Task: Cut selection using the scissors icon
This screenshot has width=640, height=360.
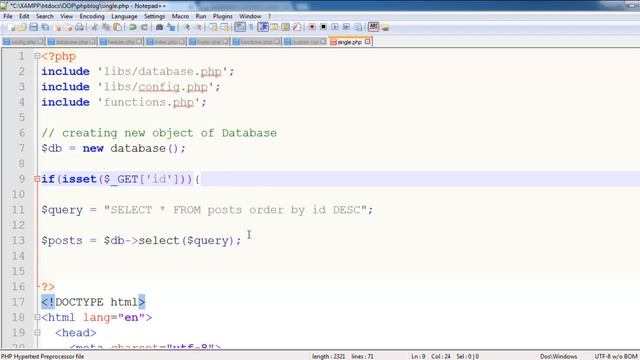Action: pos(94,27)
